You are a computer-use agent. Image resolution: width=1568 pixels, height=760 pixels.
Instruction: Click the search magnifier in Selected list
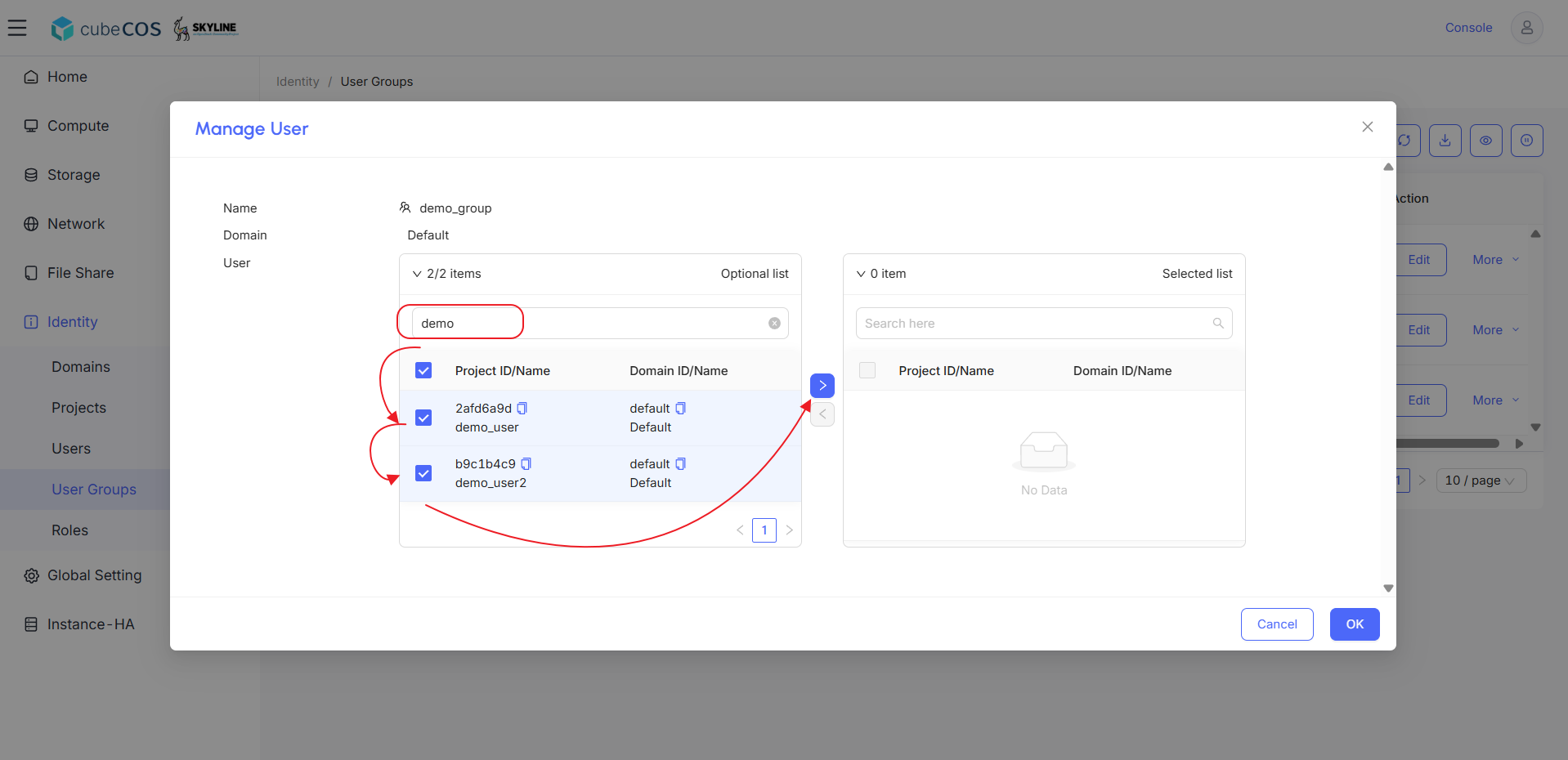point(1218,324)
